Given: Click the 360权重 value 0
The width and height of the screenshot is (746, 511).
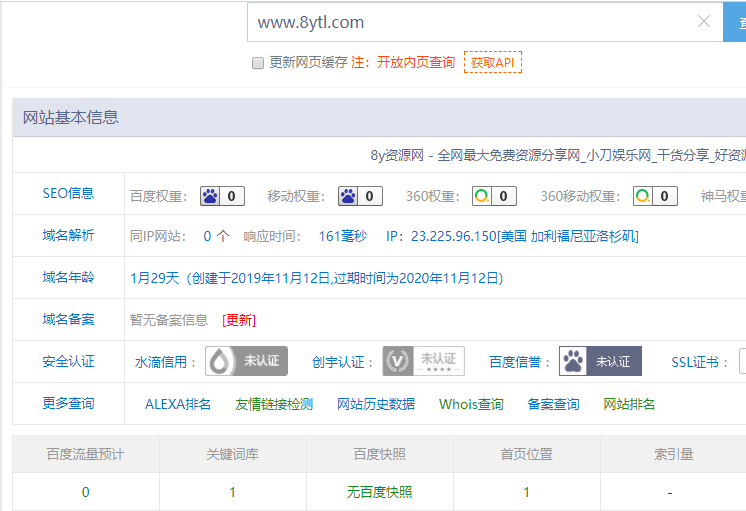Looking at the screenshot, I should click(503, 196).
